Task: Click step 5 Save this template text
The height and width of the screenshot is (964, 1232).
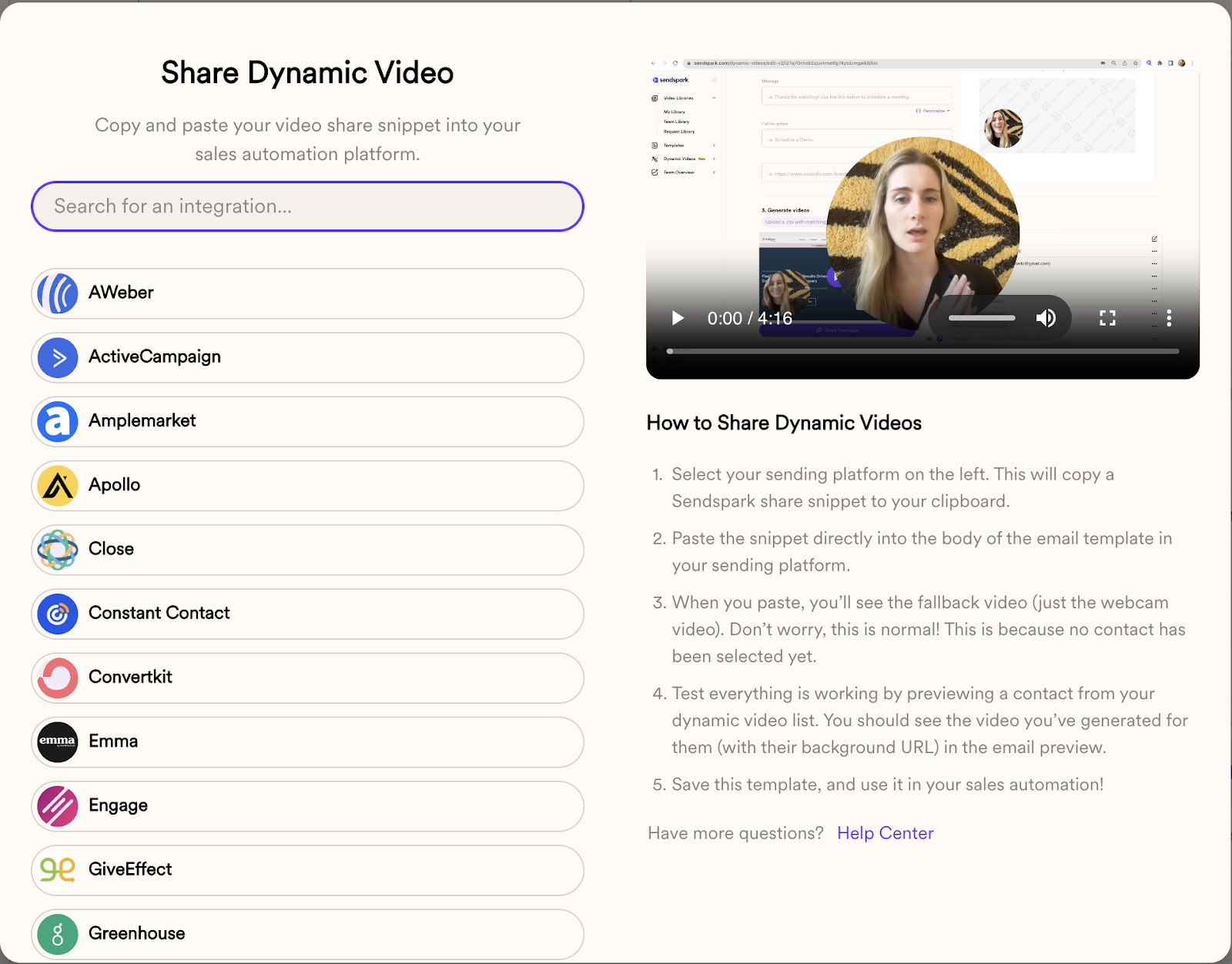Action: tap(887, 785)
